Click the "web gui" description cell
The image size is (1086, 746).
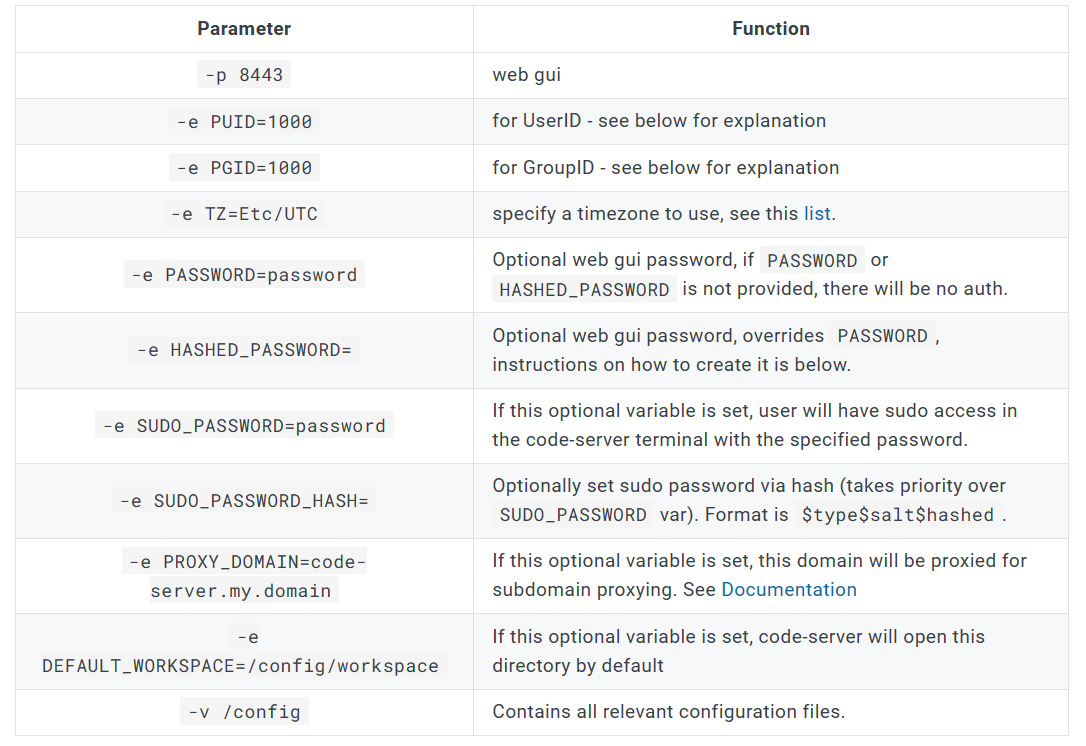point(525,76)
